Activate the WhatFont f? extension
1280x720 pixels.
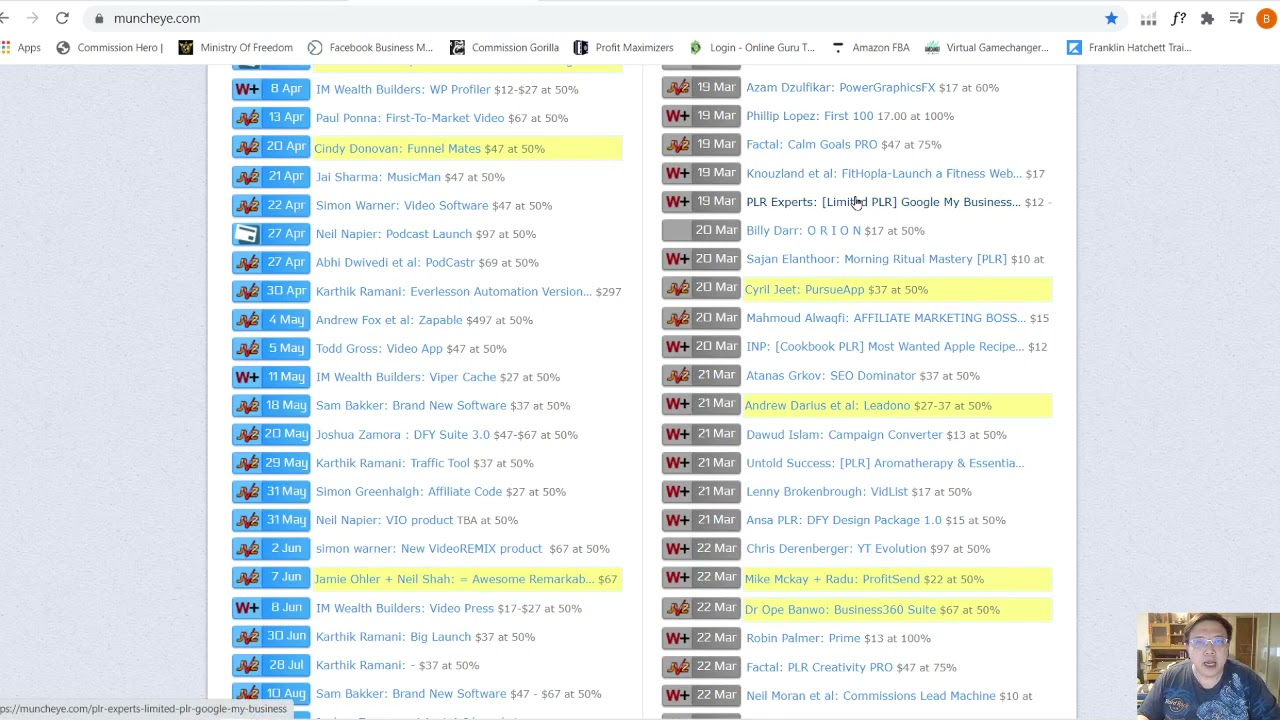click(x=1178, y=18)
